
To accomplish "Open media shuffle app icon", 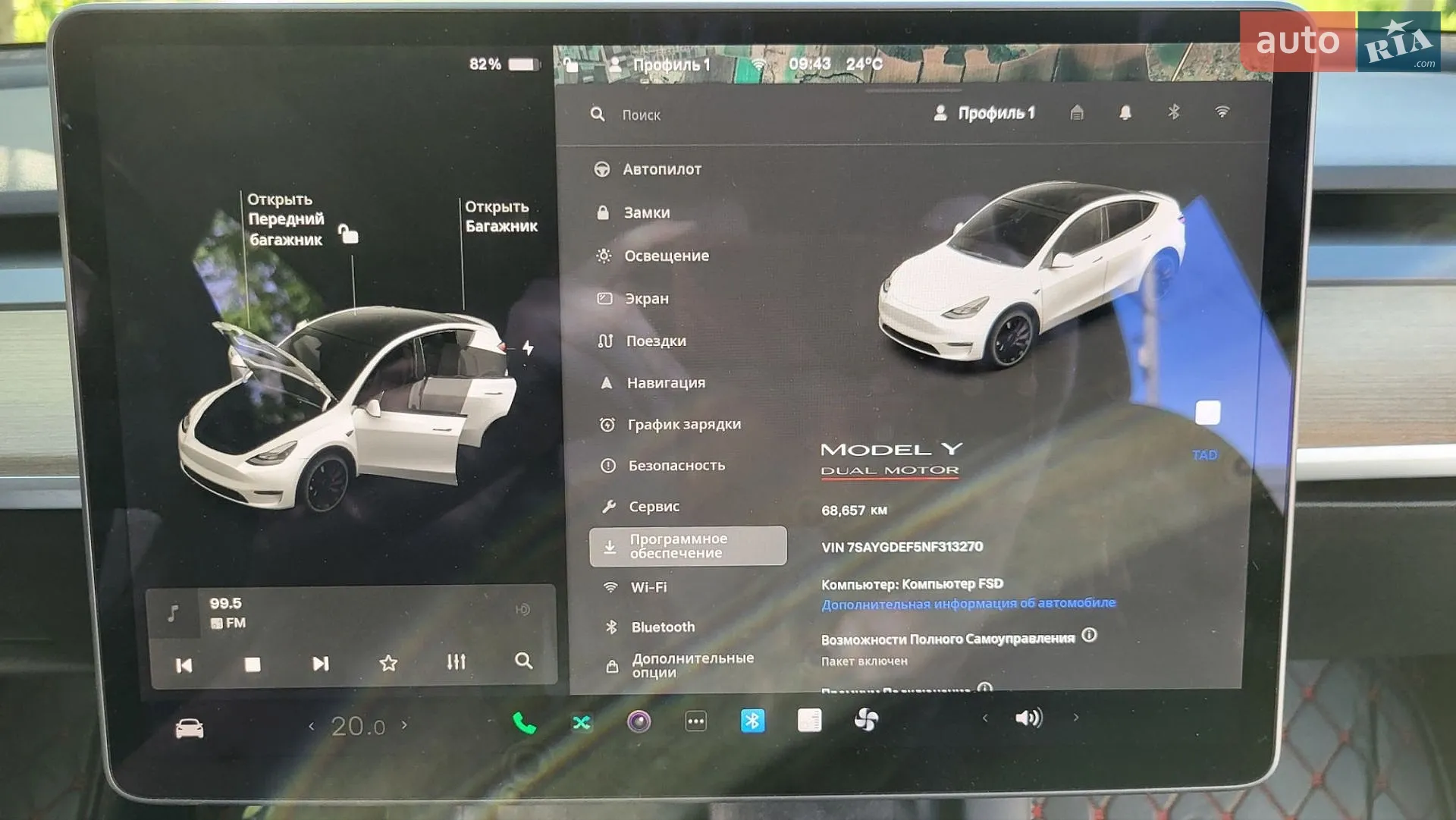I will [x=582, y=722].
